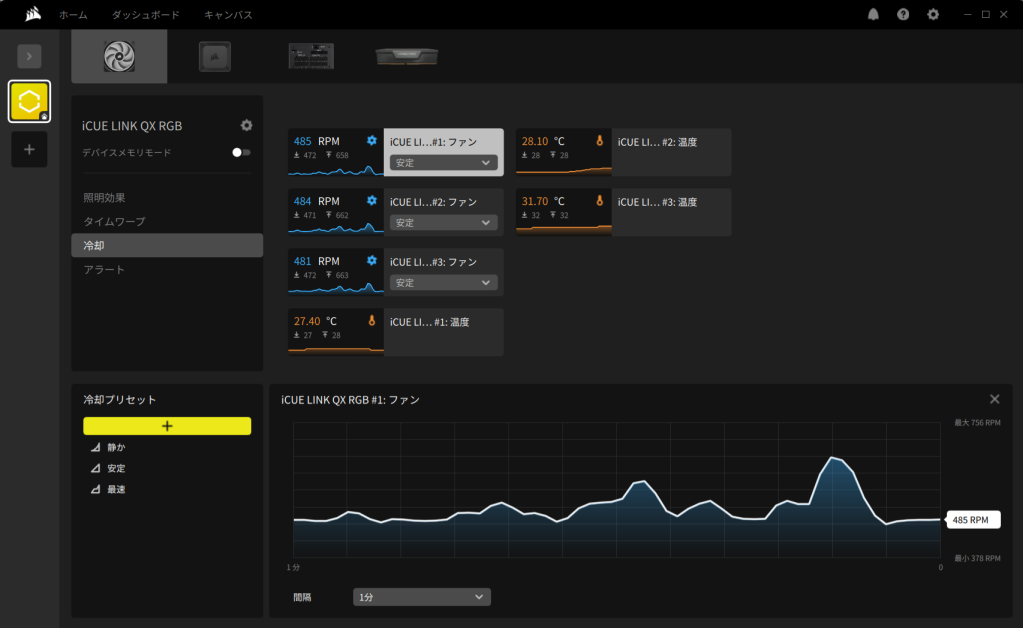Expand the sidebar with the arrow button
This screenshot has width=1023, height=628.
tap(29, 56)
